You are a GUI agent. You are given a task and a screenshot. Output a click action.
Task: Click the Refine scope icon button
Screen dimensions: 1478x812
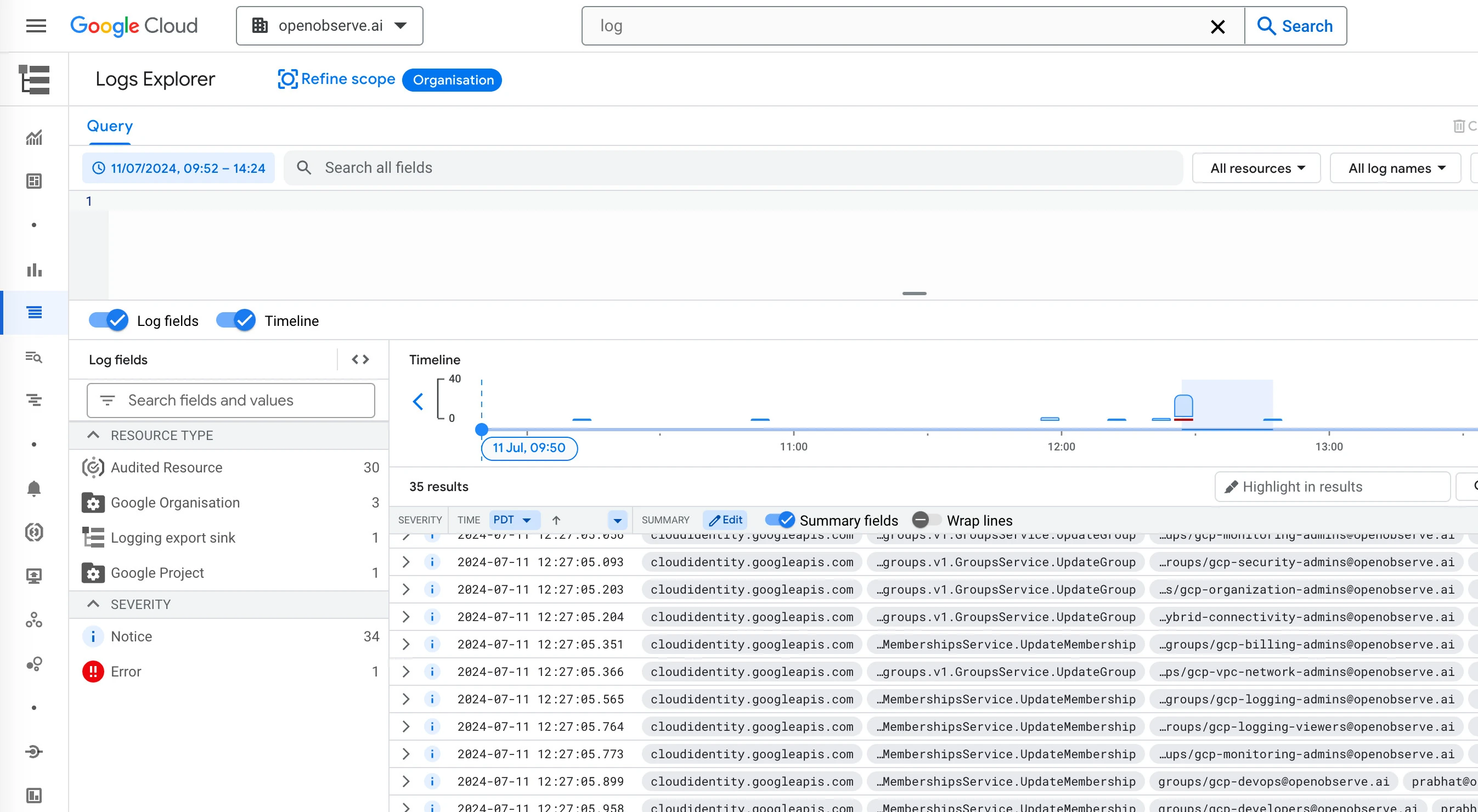[288, 80]
